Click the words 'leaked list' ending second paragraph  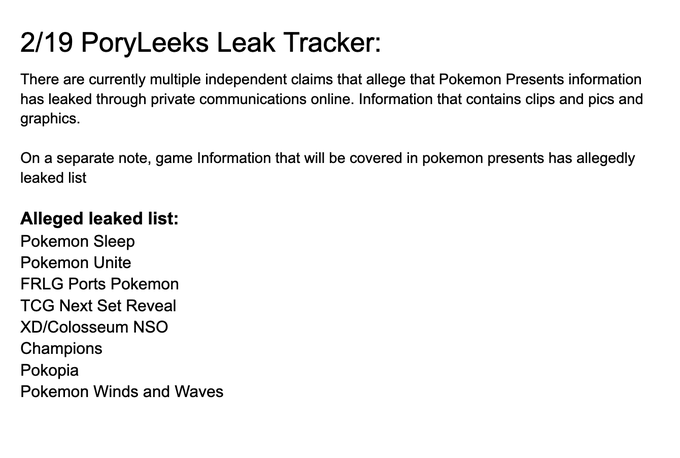click(x=53, y=178)
